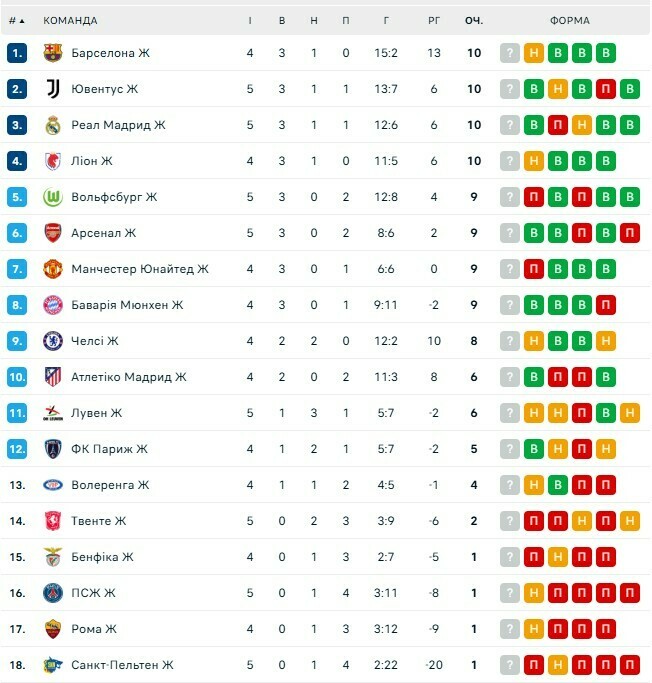Sort standings by ОЧ. points column
Viewport: 652px width, 683px height.
[x=474, y=20]
